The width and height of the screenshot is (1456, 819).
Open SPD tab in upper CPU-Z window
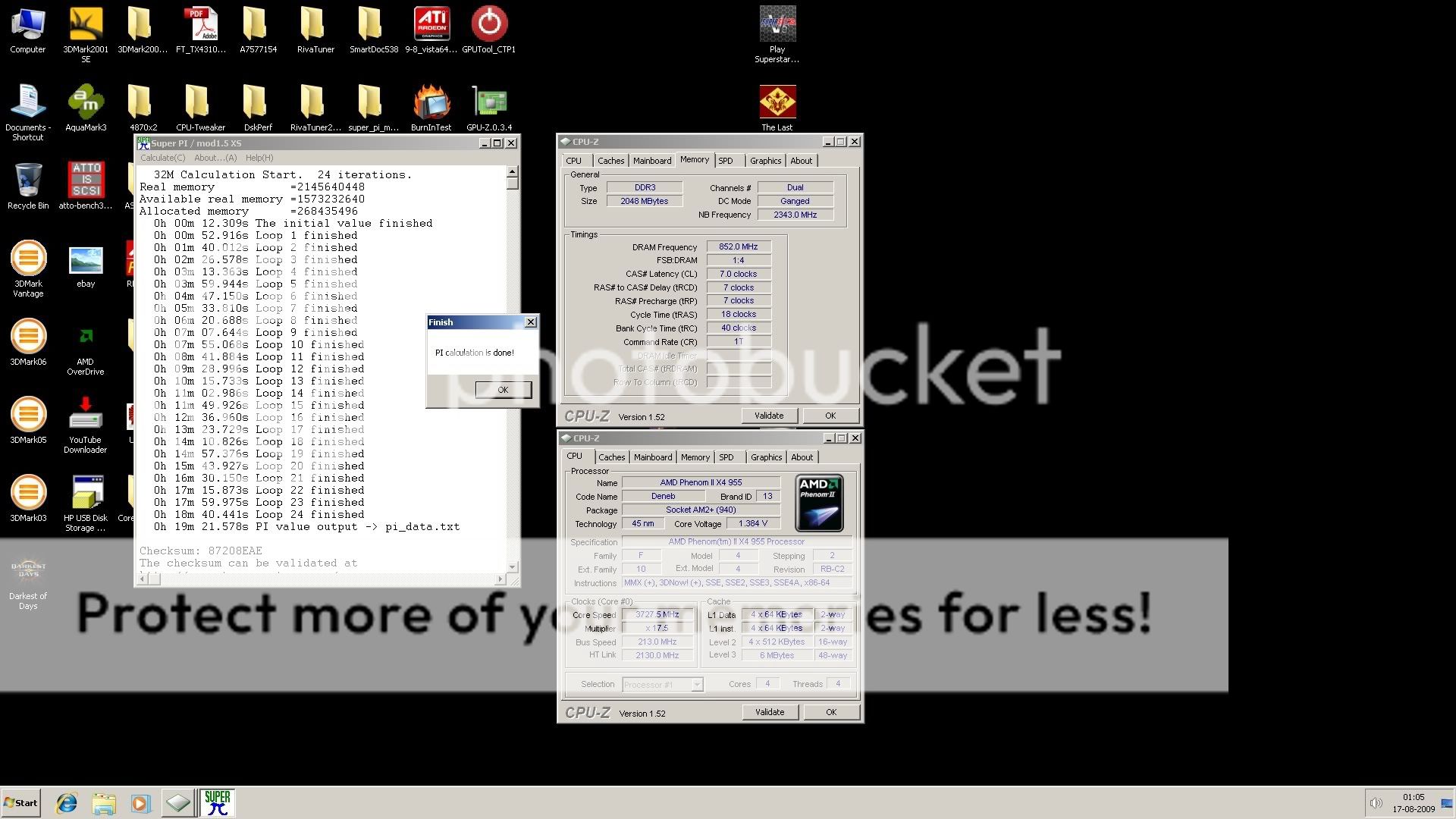tap(726, 161)
